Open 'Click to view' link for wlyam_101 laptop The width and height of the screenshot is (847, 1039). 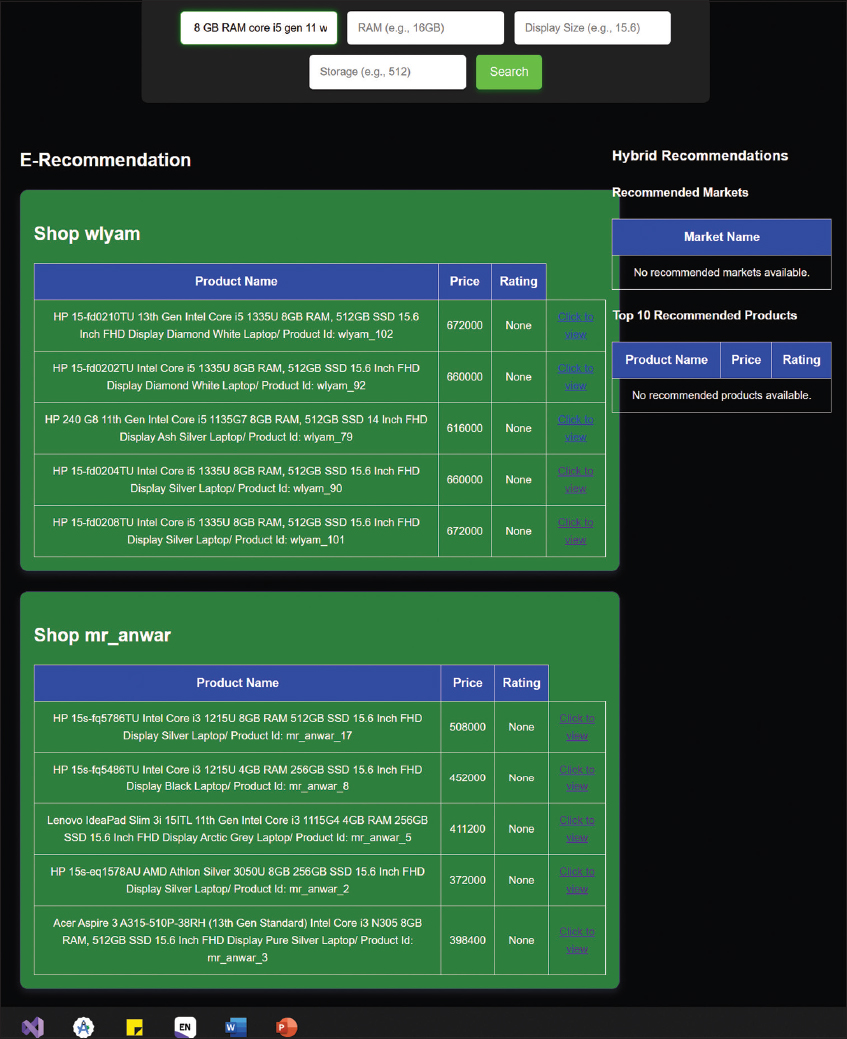(575, 531)
